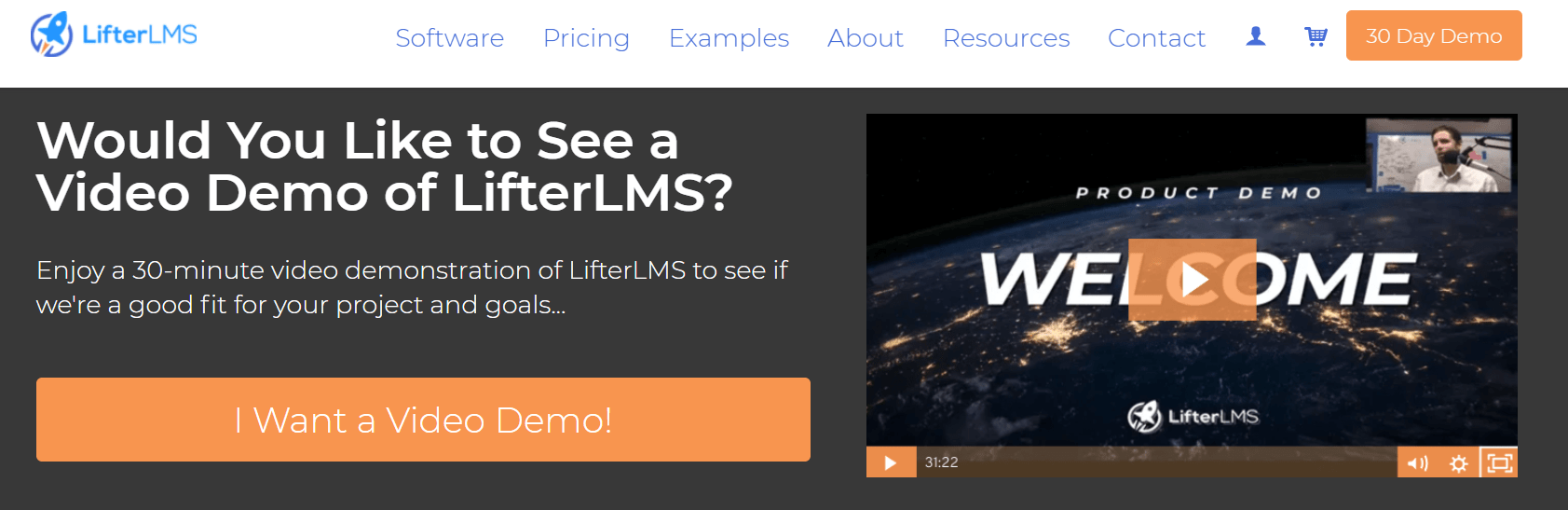This screenshot has height=510, width=1568.
Task: Open the user account icon
Action: (1256, 36)
